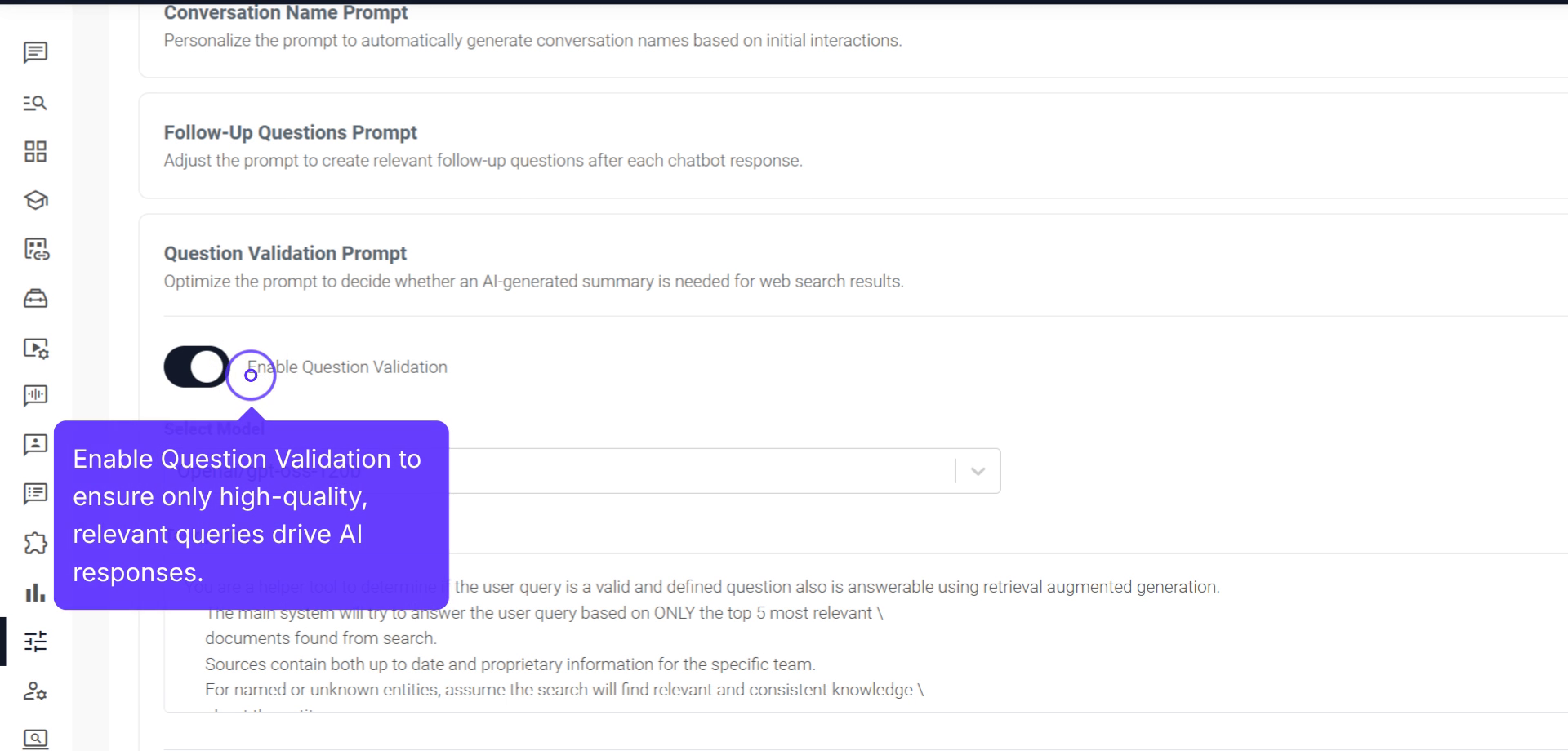The width and height of the screenshot is (1568, 751).
Task: Expand the Conversation Name Prompt section
Action: (x=286, y=13)
